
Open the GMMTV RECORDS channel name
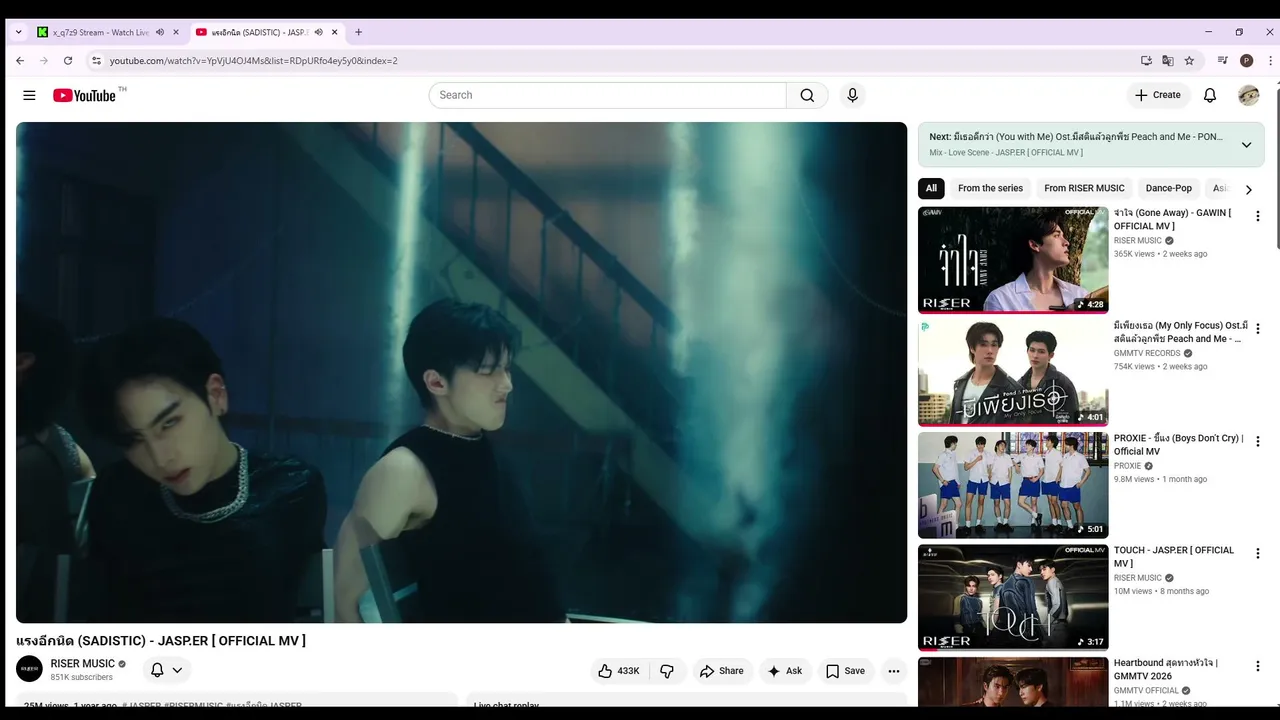[x=1147, y=353]
